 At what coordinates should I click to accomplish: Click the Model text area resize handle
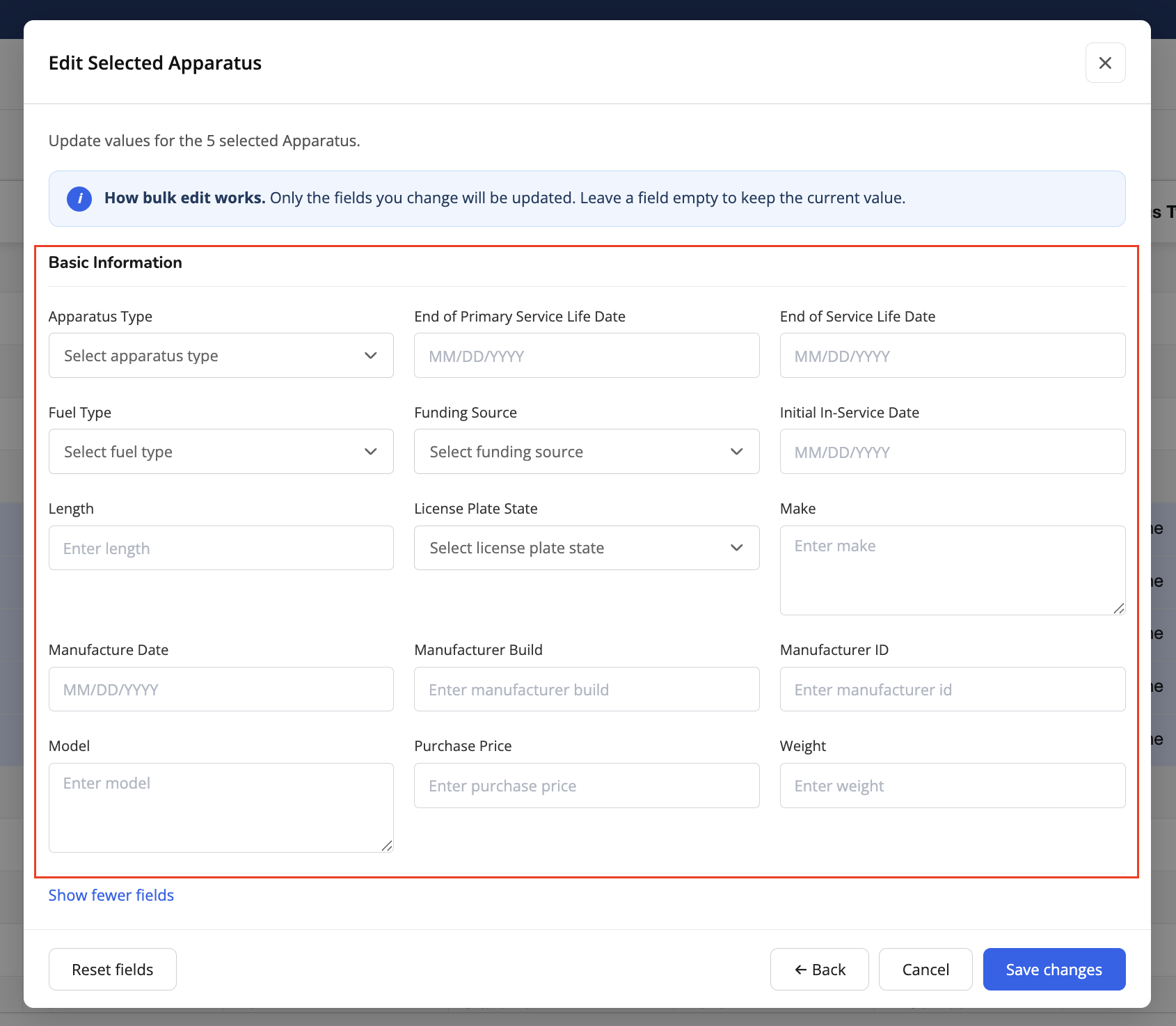coord(387,845)
